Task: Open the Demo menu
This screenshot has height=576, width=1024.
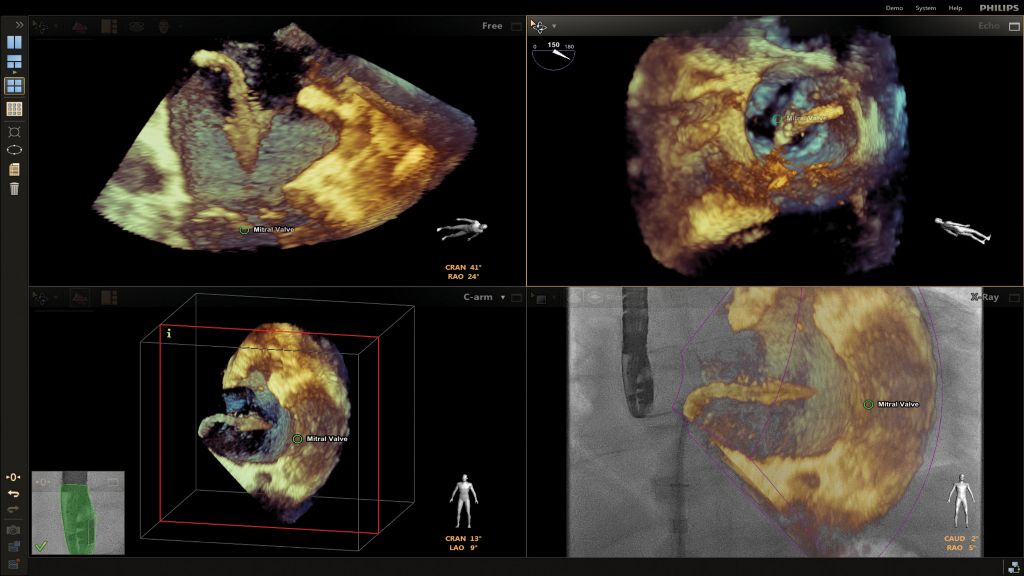Action: (894, 8)
